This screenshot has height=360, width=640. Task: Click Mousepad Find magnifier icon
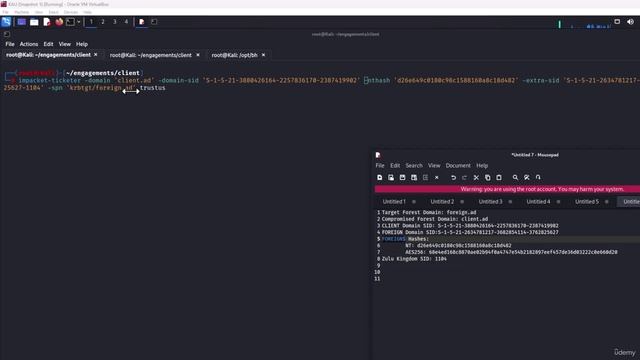coord(515,178)
